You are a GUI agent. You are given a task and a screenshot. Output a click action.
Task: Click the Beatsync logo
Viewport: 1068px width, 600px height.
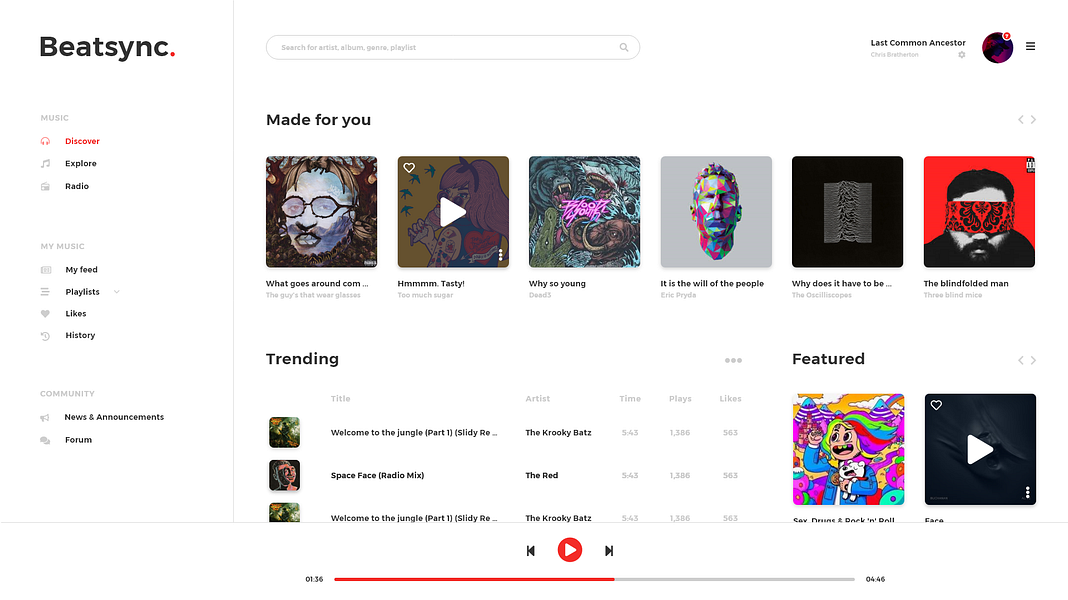click(x=107, y=48)
